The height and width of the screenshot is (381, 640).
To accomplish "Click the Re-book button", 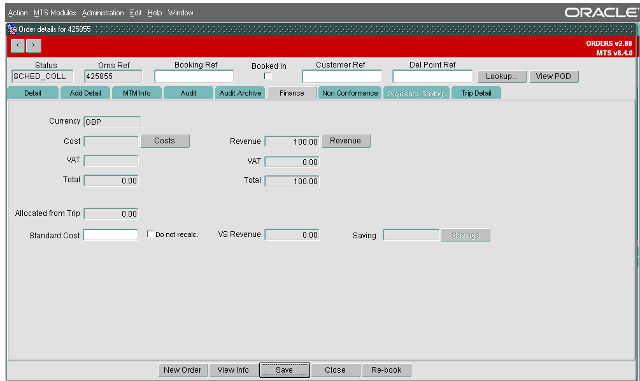I will tap(386, 370).
